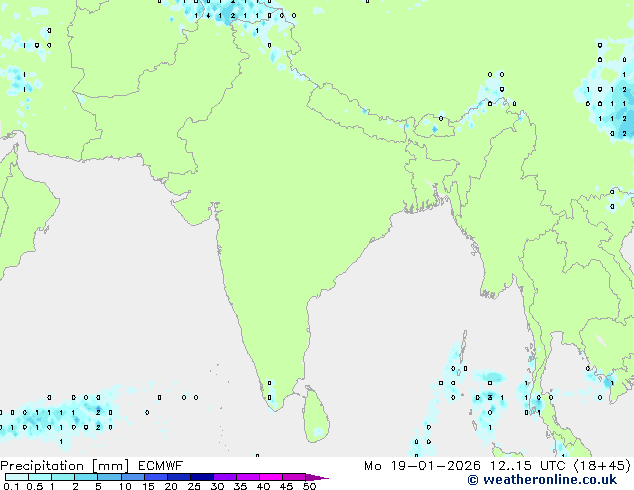This screenshot has height=490, width=634.
Task: Click the 'Mo' weekday label
Action: [372, 466]
